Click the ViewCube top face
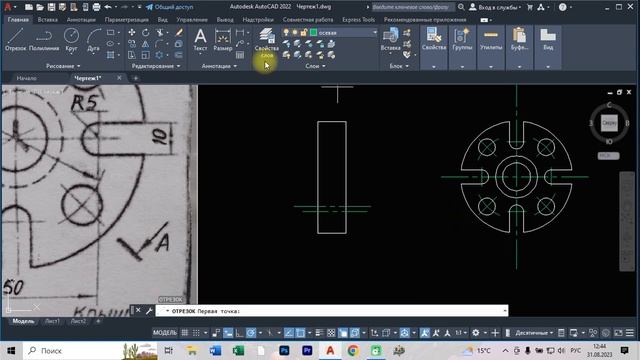The image size is (640, 360). coord(609,123)
